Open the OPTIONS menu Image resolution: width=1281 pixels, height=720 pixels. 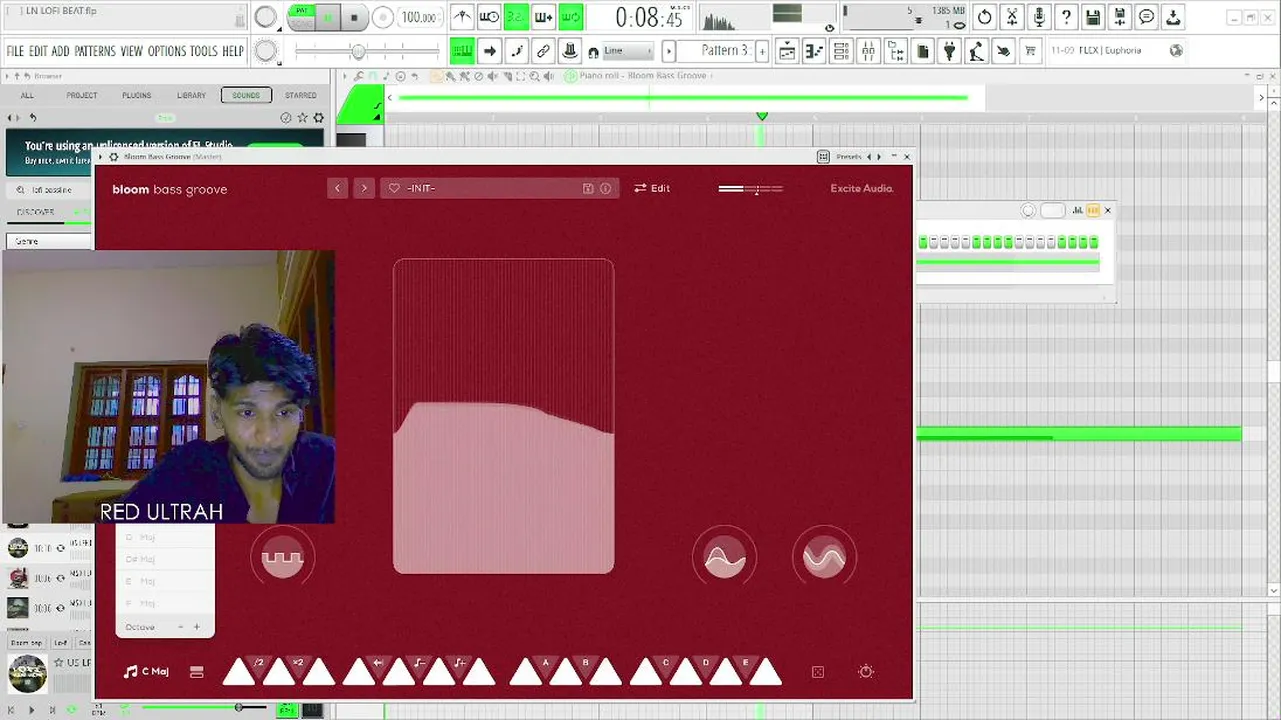click(167, 51)
